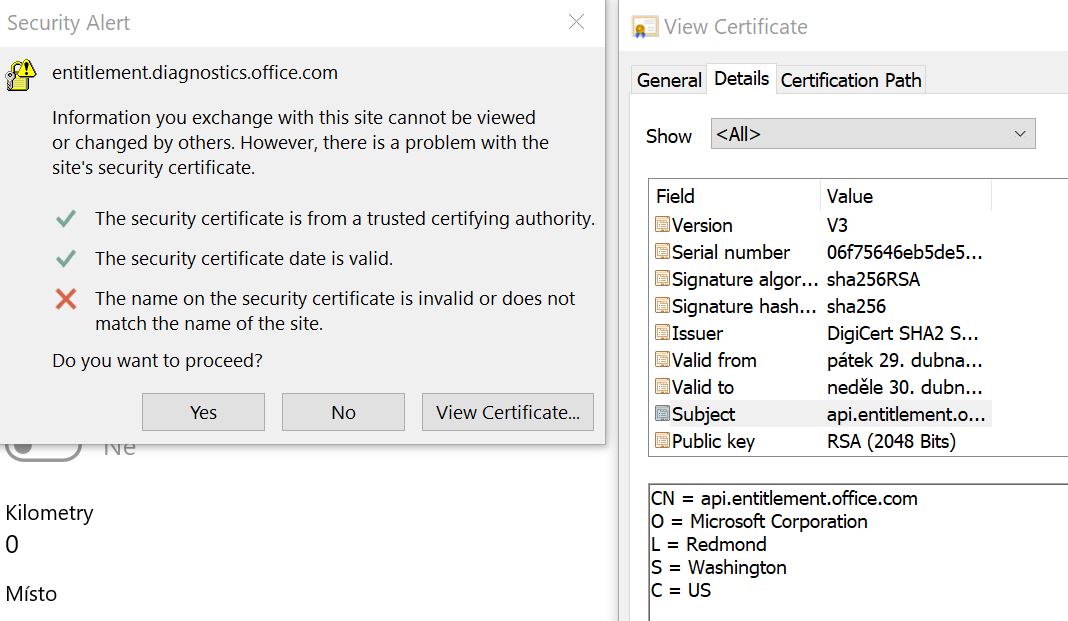The height and width of the screenshot is (621, 1068).
Task: Click the Kilometry value 0 field
Action: tap(12, 545)
